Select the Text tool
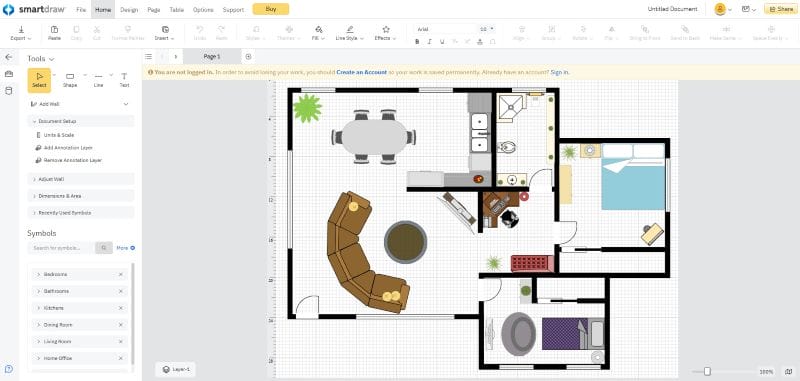This screenshot has width=800, height=381. point(124,80)
